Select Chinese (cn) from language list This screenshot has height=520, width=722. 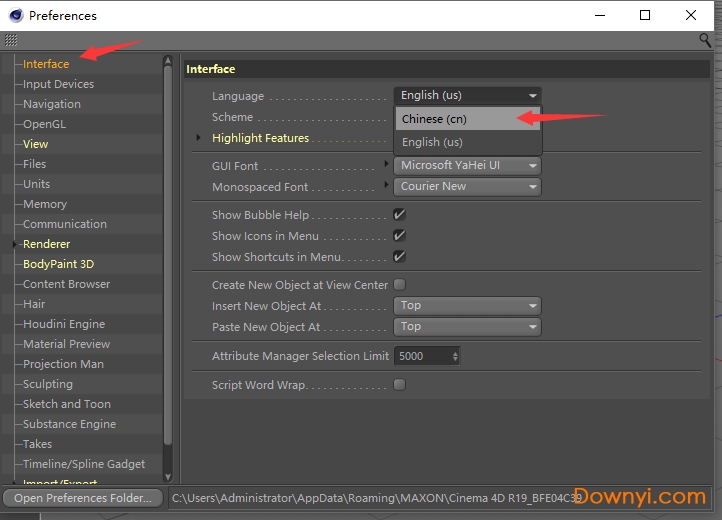coord(434,119)
